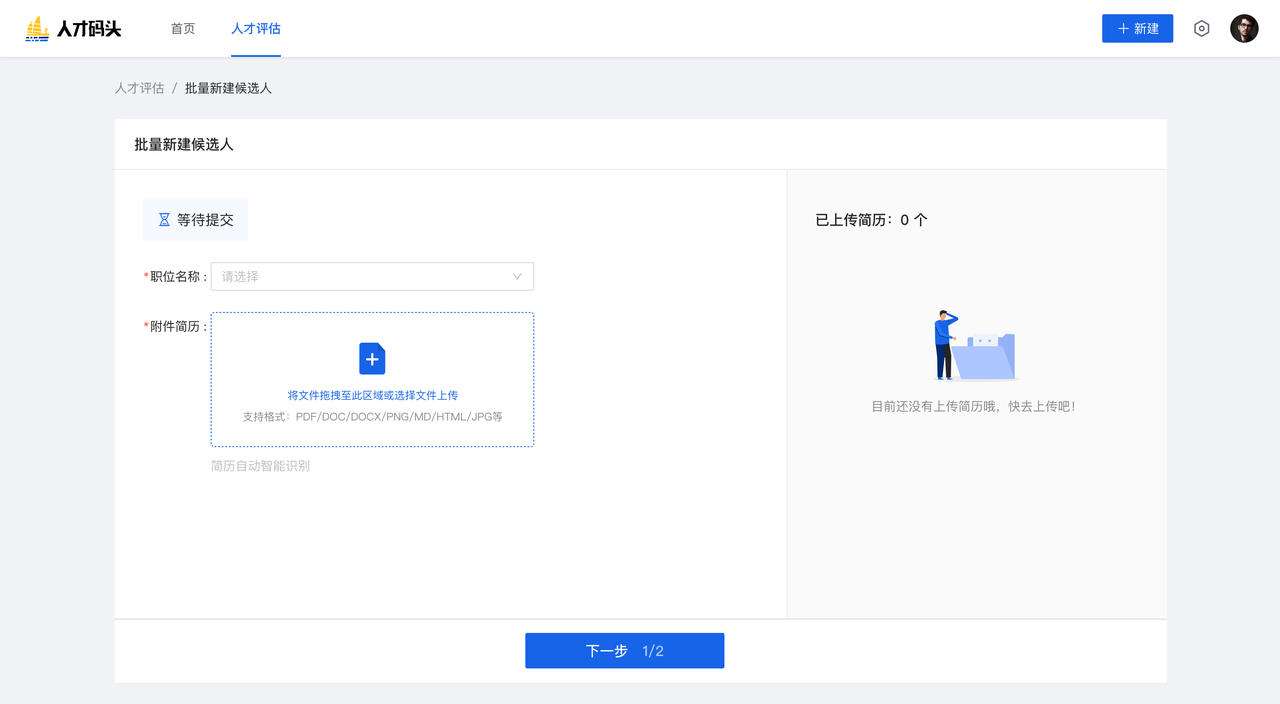Click the 将文件拖拽至此区域或选择文件上传 upload link
Image resolution: width=1280 pixels, height=704 pixels.
[x=372, y=395]
